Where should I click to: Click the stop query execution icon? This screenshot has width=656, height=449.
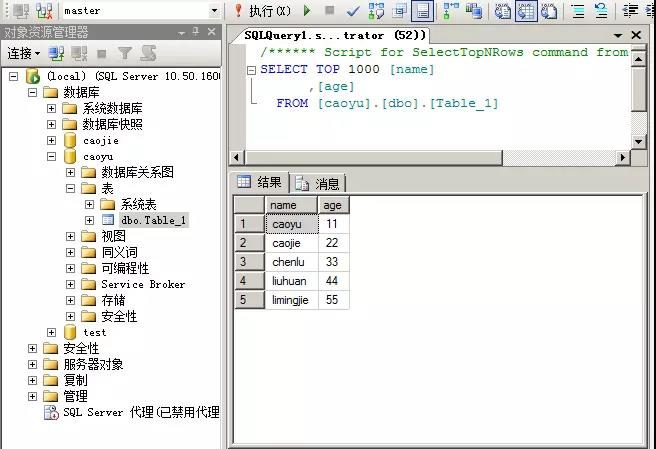tap(329, 11)
